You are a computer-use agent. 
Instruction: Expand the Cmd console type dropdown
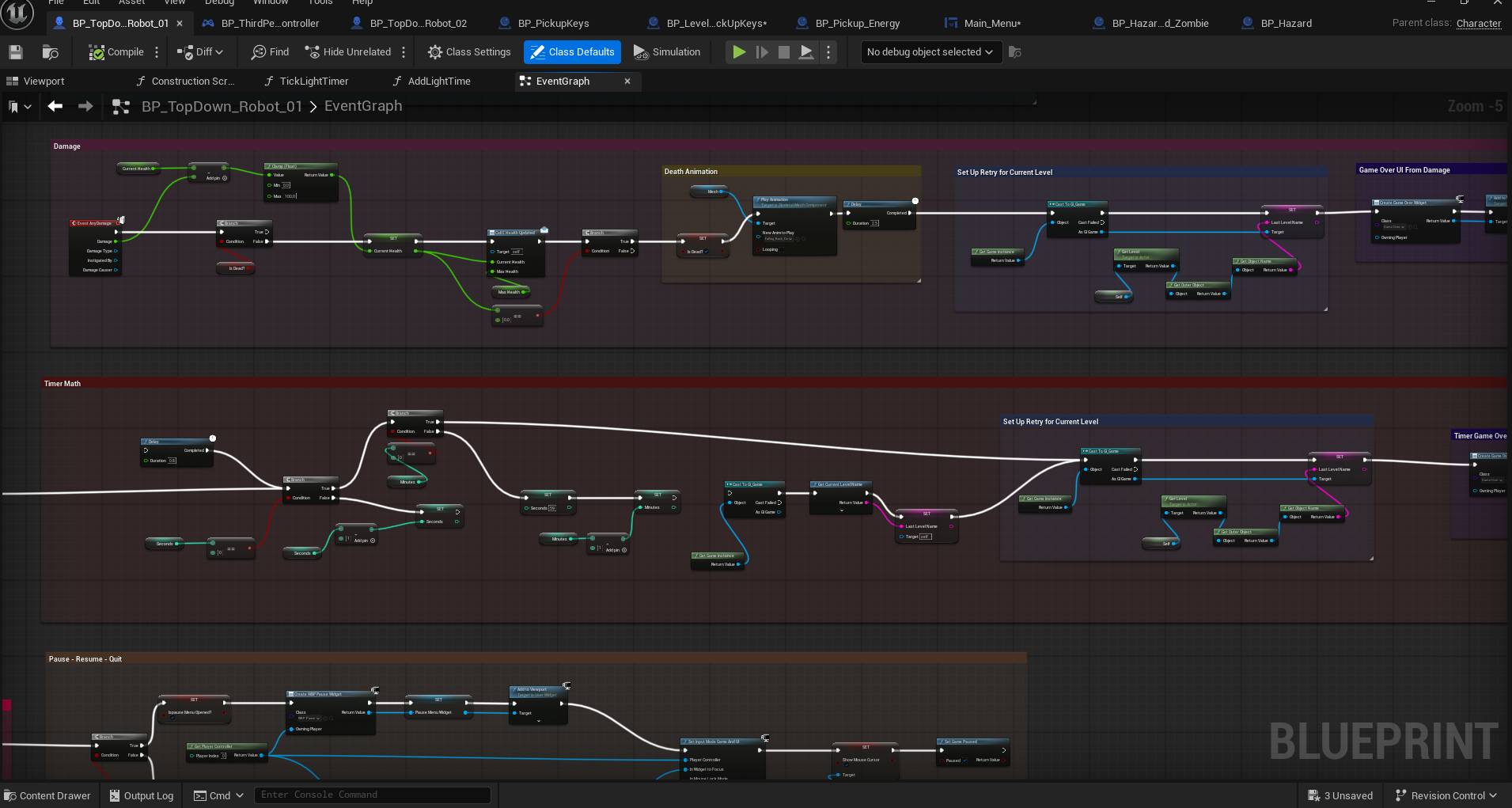(218, 795)
